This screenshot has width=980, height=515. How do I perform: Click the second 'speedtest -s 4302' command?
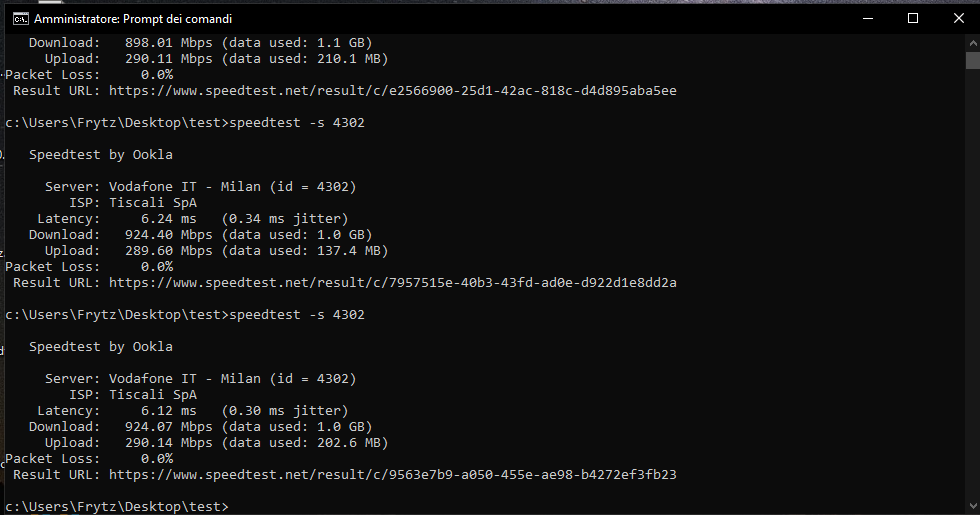pyautogui.click(x=297, y=314)
